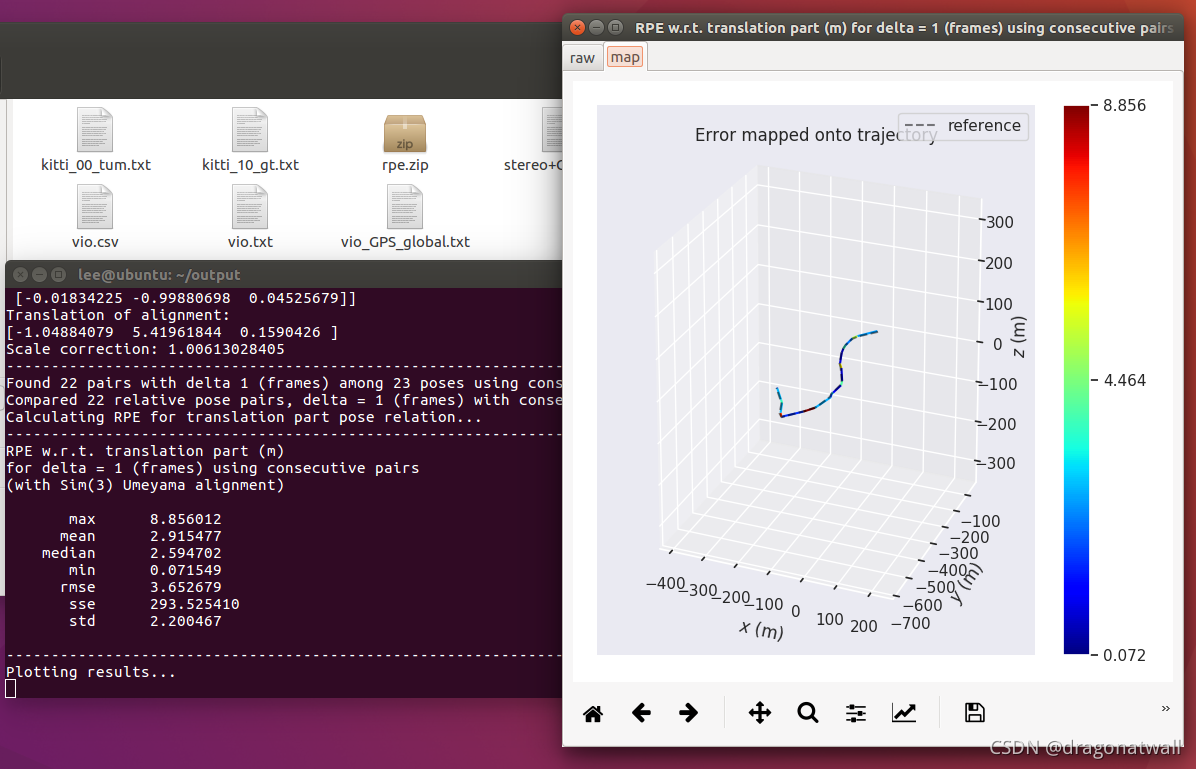Click the 'Error mapped onto trajectory' title
The image size is (1196, 769).
pos(815,135)
